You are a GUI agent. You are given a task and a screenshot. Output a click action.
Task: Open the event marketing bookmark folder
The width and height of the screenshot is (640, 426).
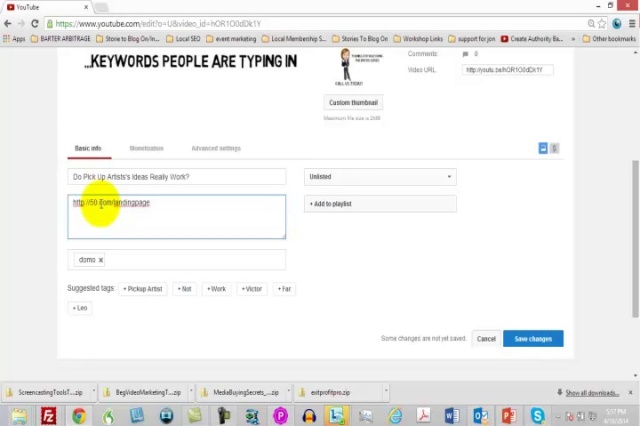pyautogui.click(x=231, y=39)
